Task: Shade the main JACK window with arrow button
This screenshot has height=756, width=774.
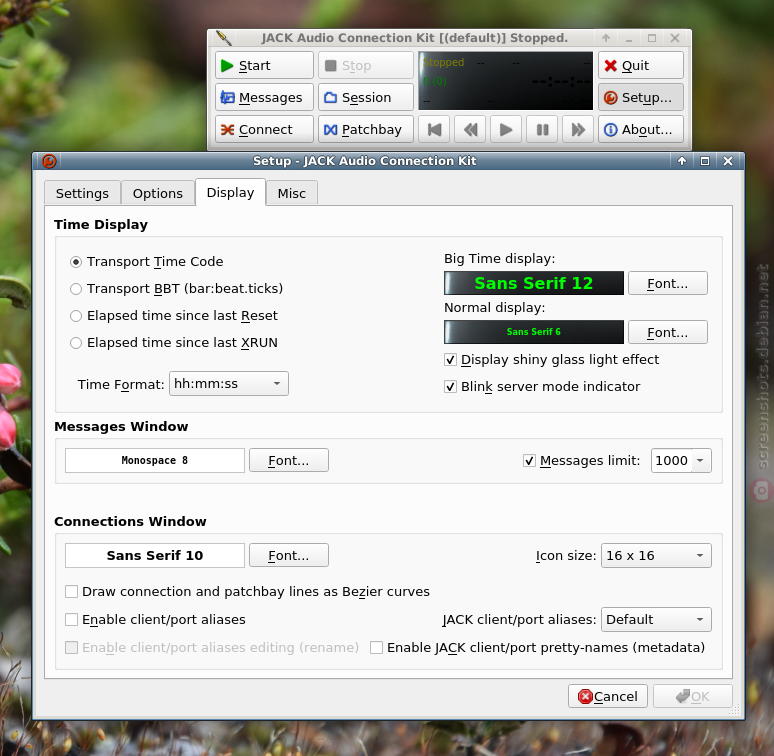Action: [606, 38]
